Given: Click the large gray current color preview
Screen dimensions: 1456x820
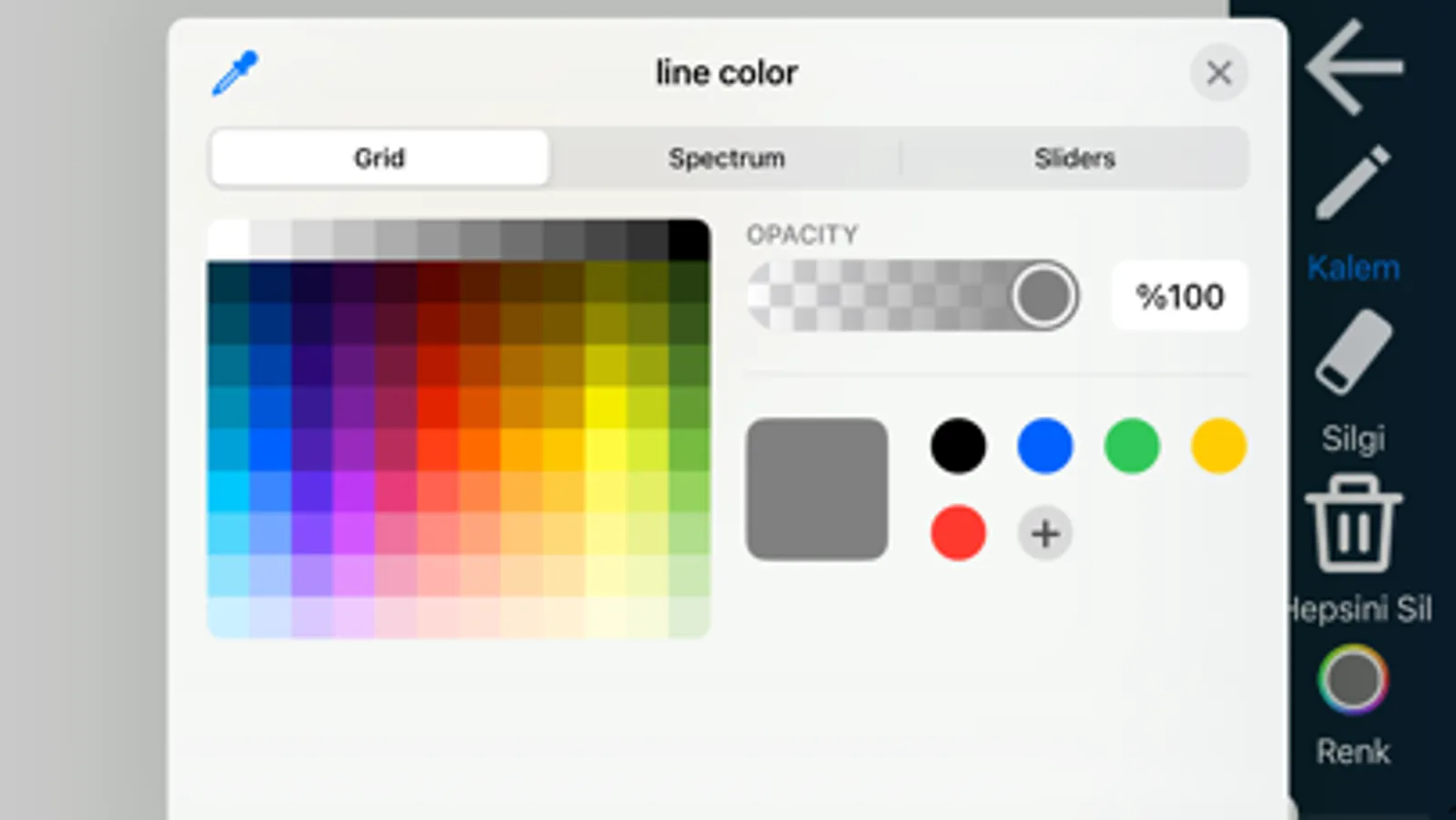Looking at the screenshot, I should [817, 489].
